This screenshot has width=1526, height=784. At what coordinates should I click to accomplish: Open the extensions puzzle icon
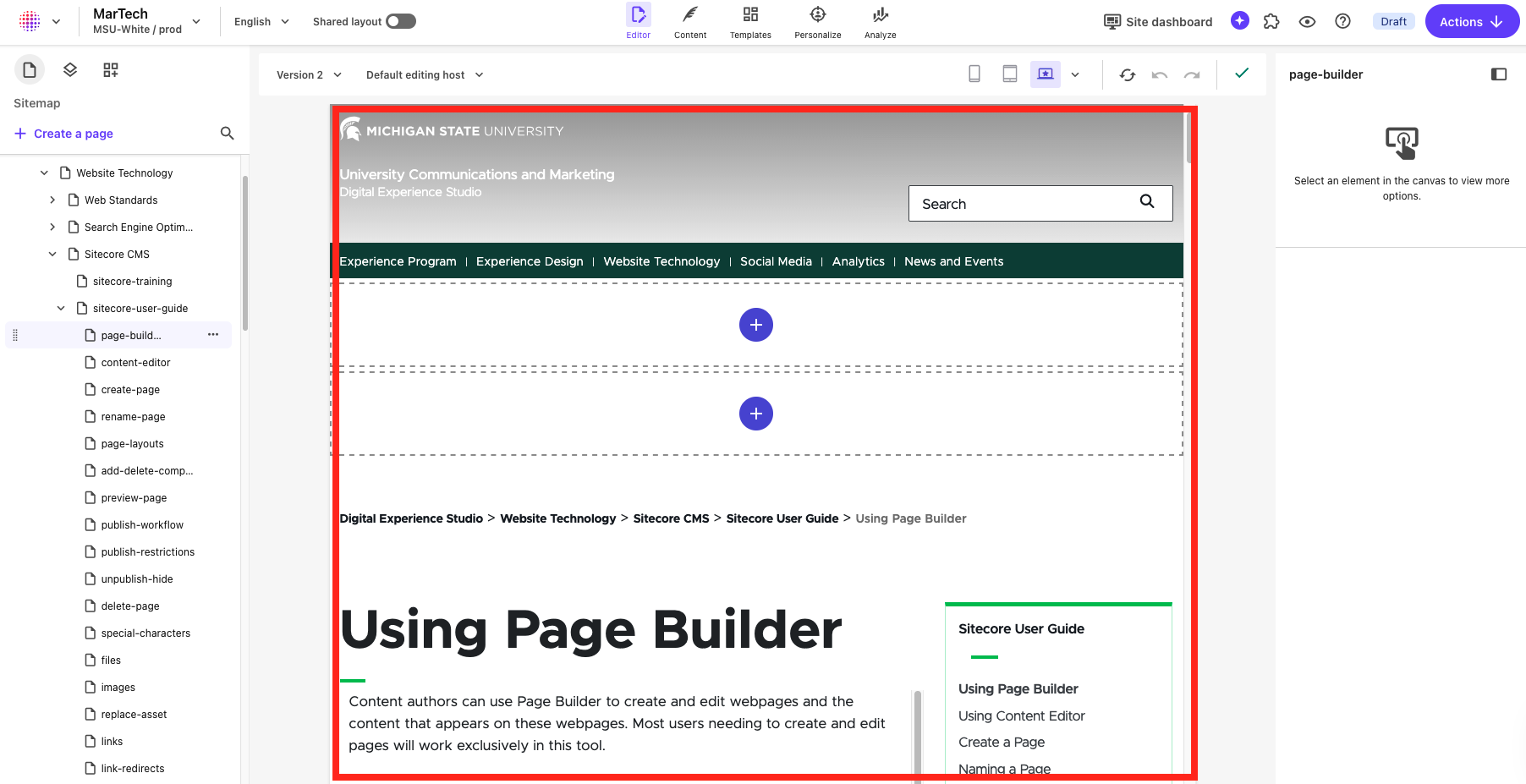point(1271,21)
